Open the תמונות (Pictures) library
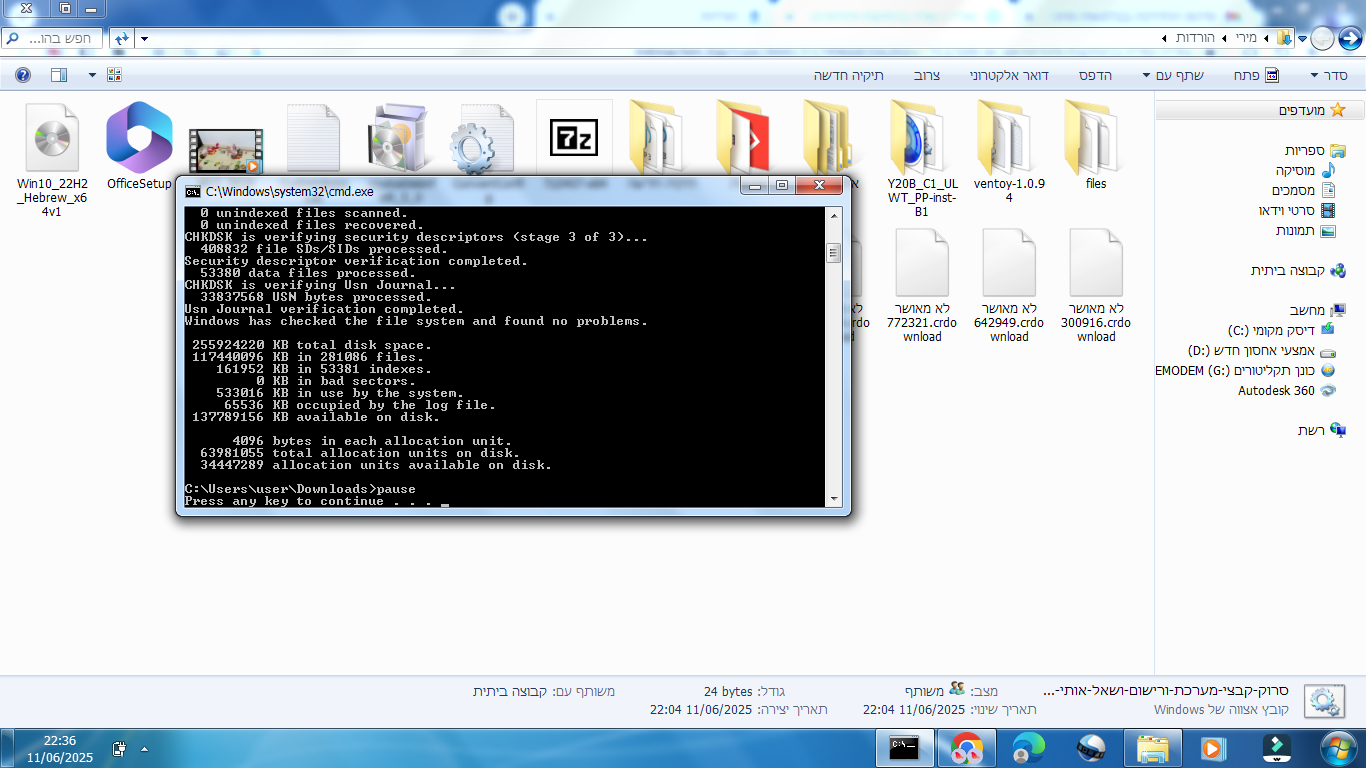The height and width of the screenshot is (768, 1366). coord(1307,230)
